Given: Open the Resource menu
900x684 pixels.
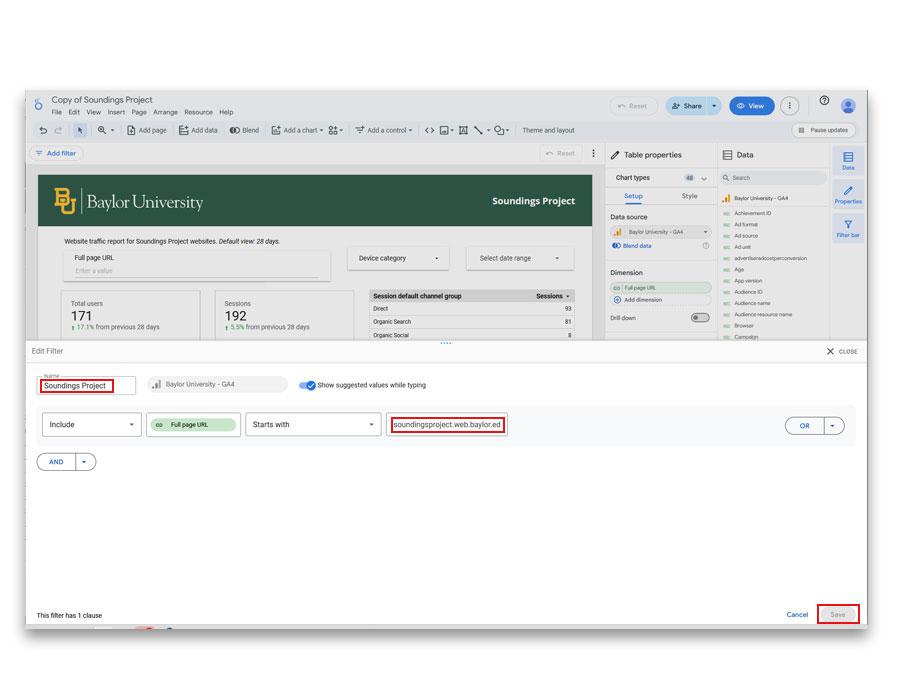Looking at the screenshot, I should (198, 112).
